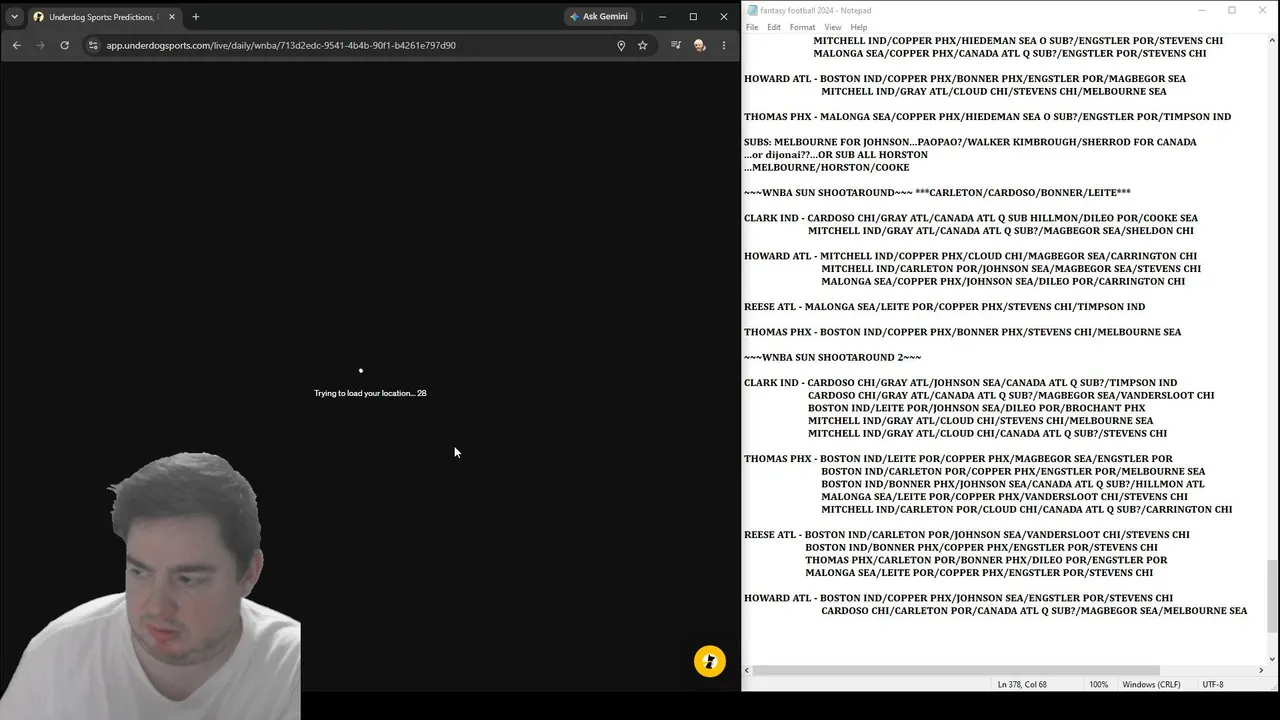View site information icon in address bar

tap(93, 45)
